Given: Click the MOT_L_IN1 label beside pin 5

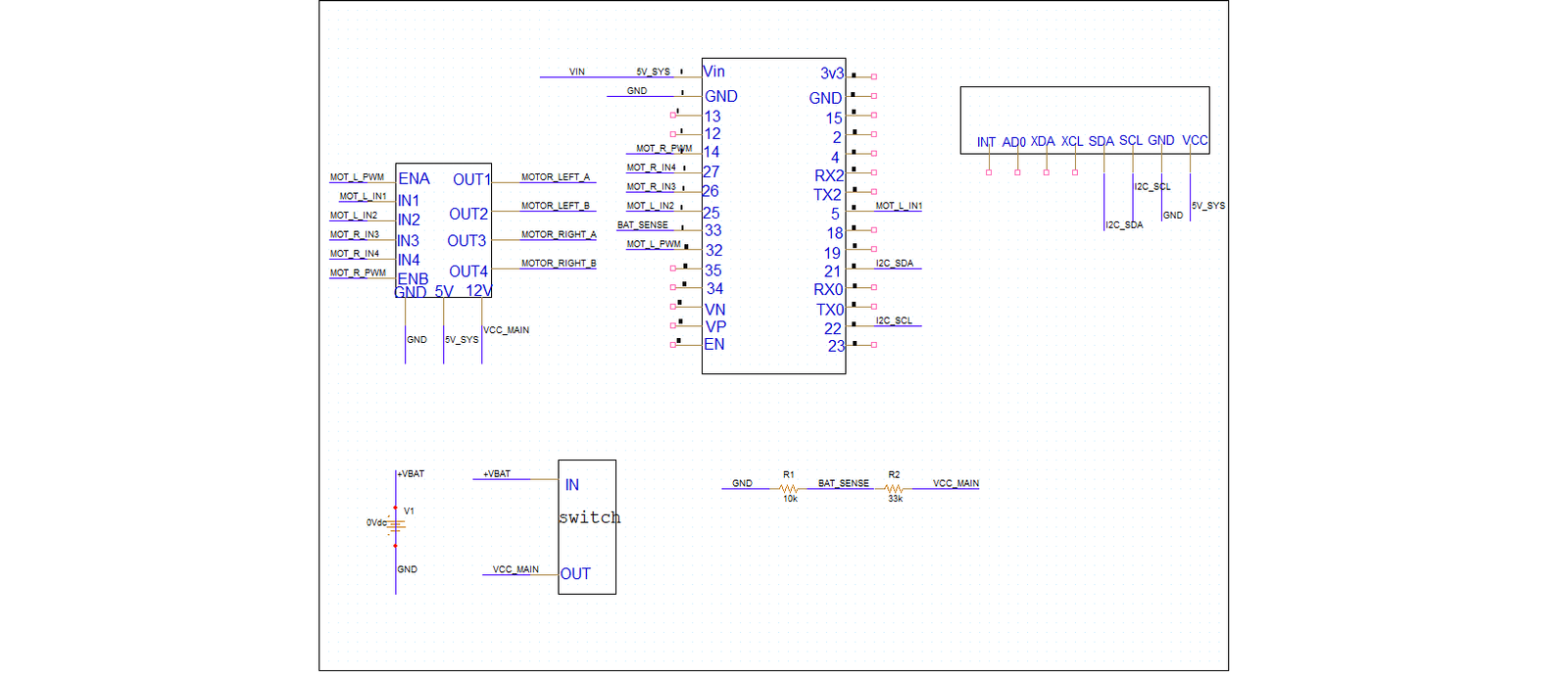Looking at the screenshot, I should coord(899,206).
